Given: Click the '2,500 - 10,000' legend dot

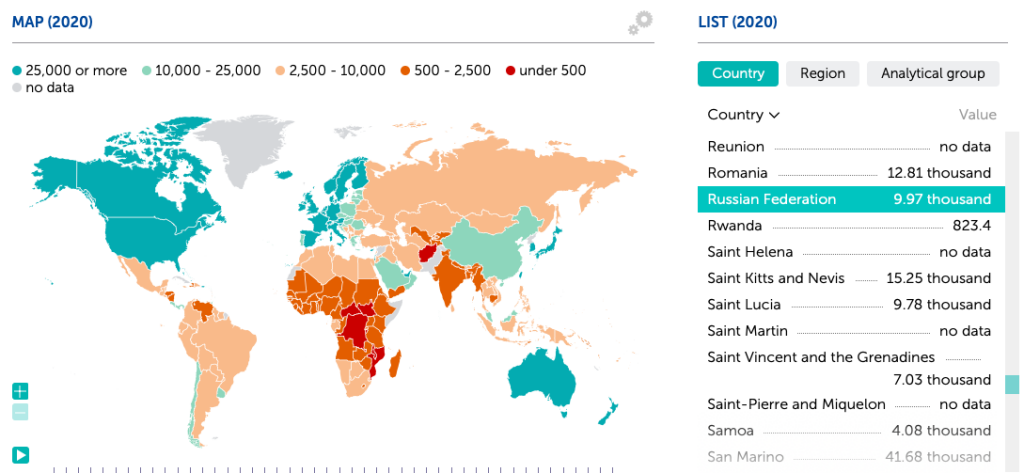Looking at the screenshot, I should (280, 70).
